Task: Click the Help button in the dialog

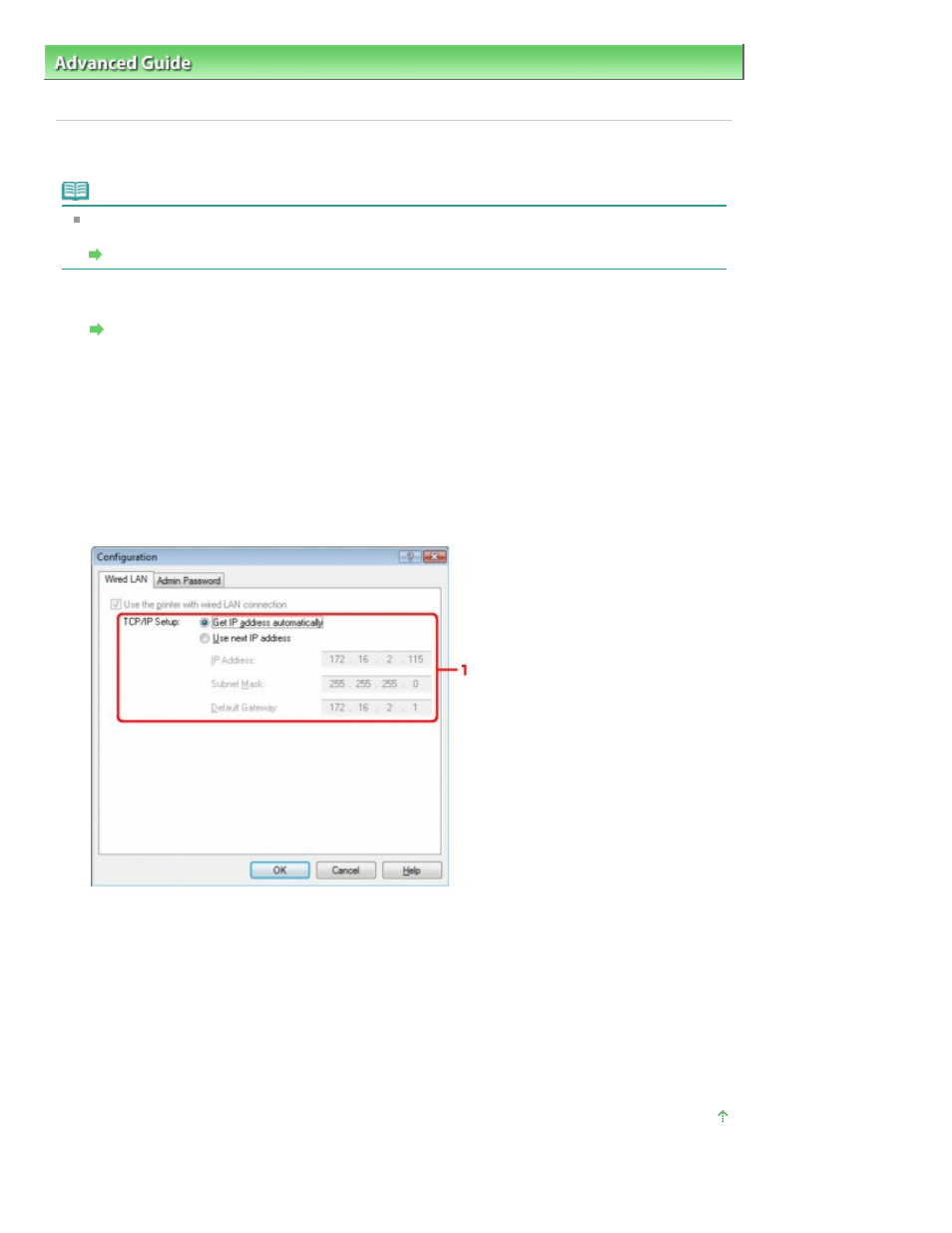Action: [411, 871]
